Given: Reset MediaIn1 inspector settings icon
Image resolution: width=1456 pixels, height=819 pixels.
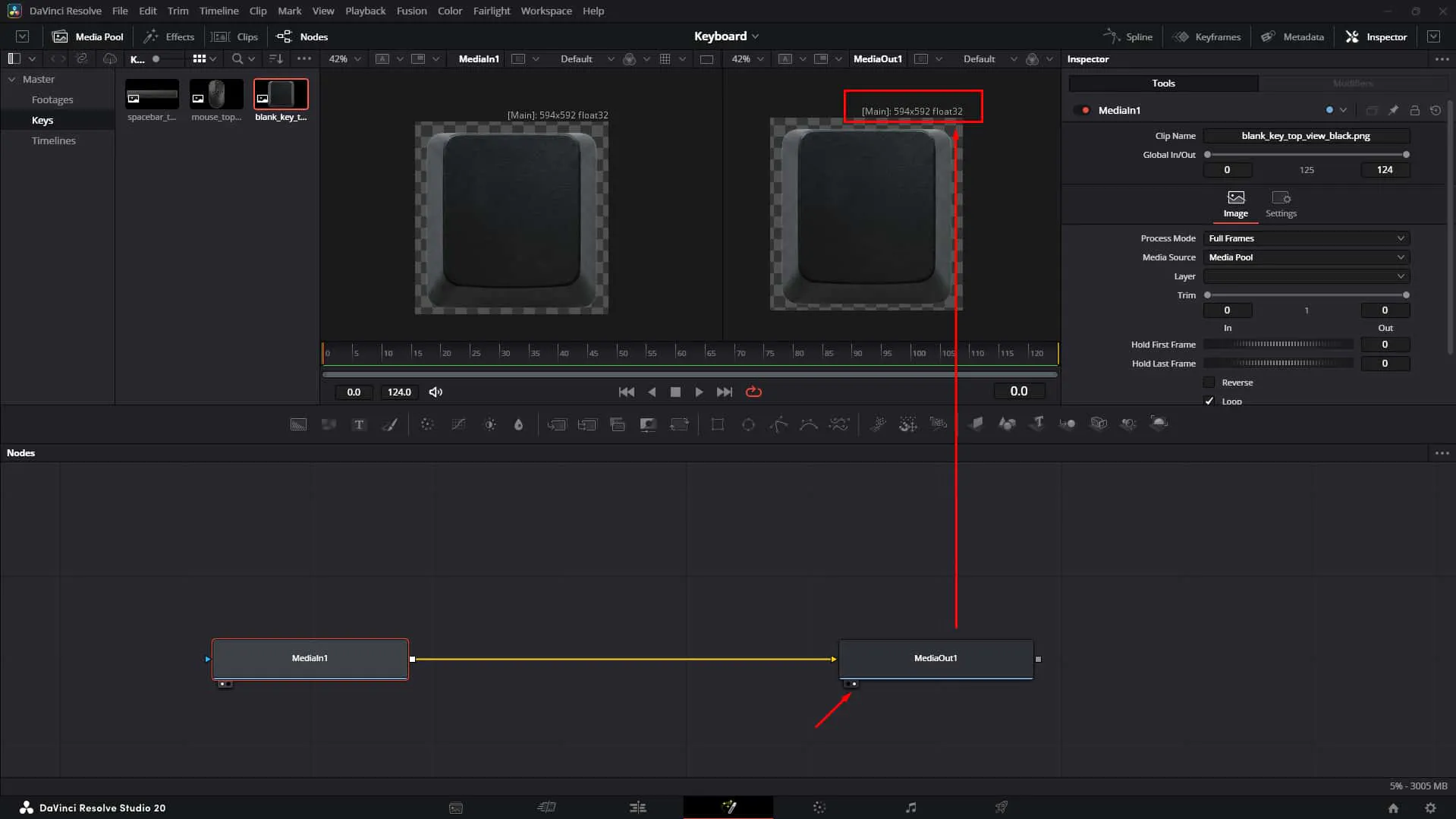Looking at the screenshot, I should coord(1436,110).
